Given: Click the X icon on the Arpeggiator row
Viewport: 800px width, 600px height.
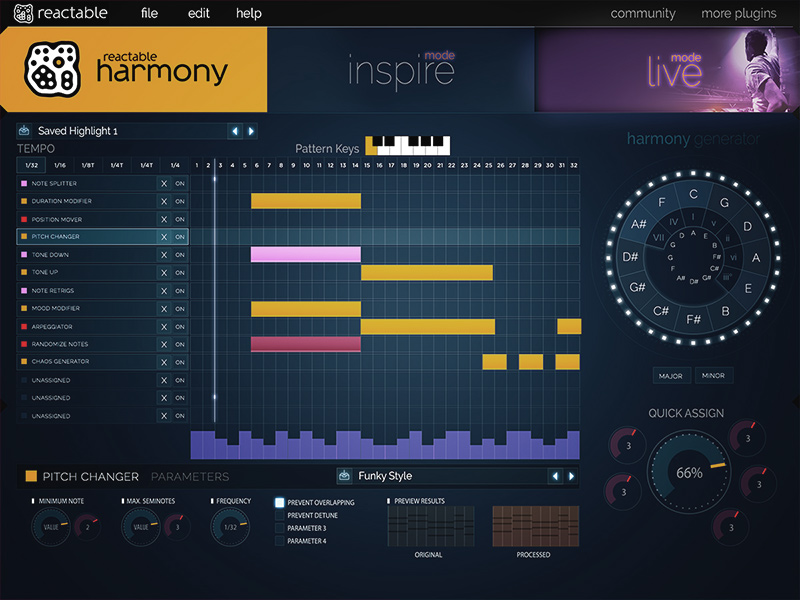Looking at the screenshot, I should point(164,326).
